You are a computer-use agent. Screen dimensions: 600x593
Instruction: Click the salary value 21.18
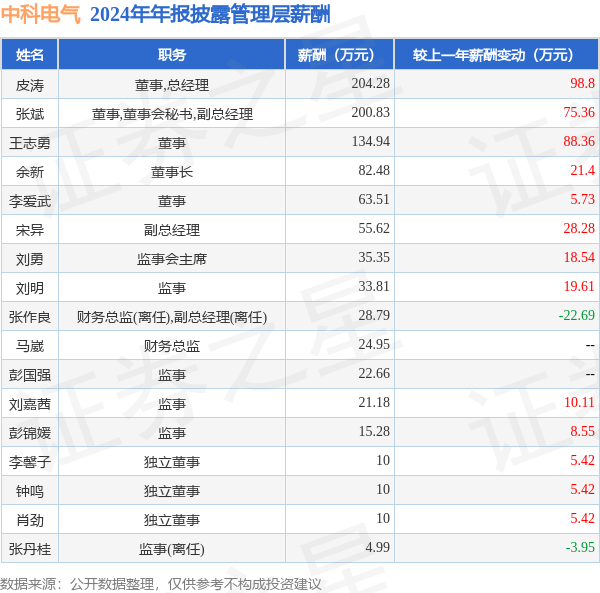pyautogui.click(x=374, y=402)
